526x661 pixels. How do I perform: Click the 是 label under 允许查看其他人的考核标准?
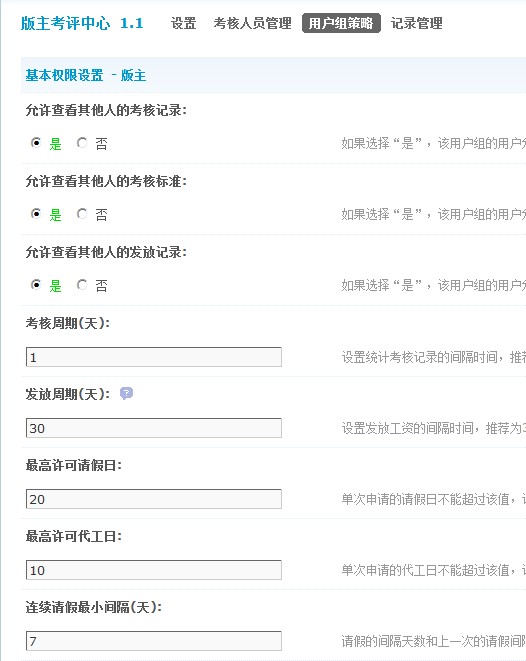coord(55,215)
